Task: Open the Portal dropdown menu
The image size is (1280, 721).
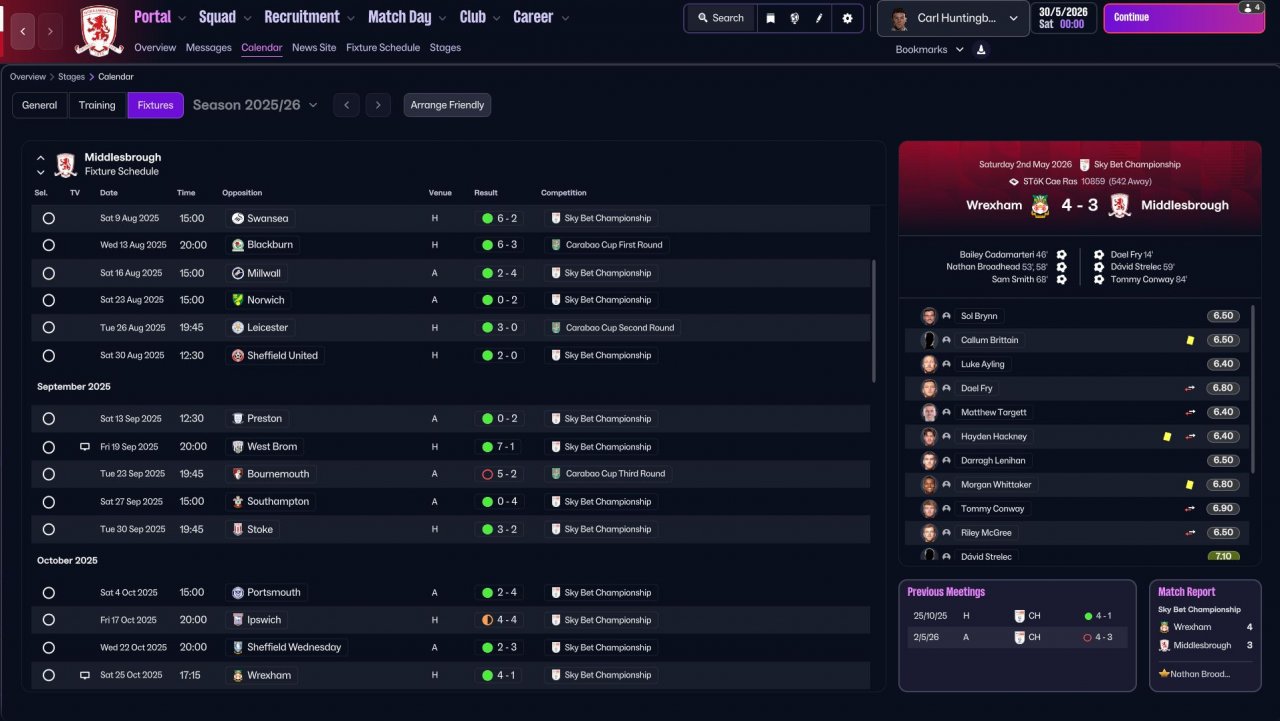Action: click(160, 17)
